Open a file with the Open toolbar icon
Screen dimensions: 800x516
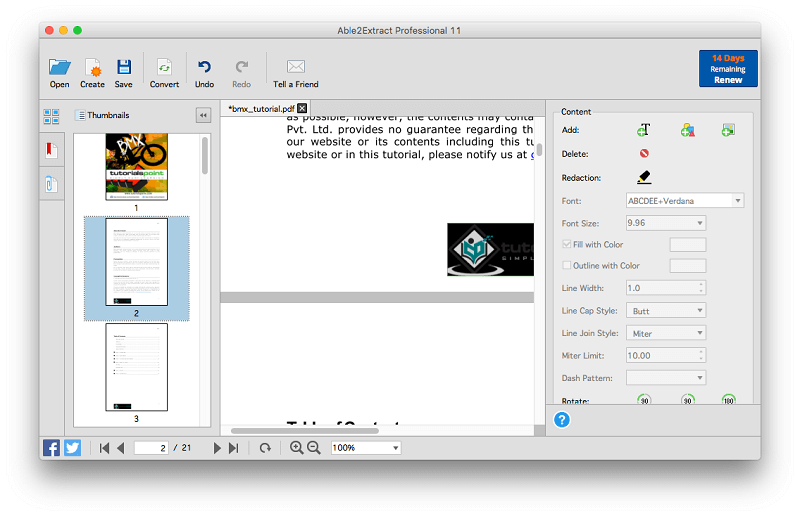coord(60,67)
